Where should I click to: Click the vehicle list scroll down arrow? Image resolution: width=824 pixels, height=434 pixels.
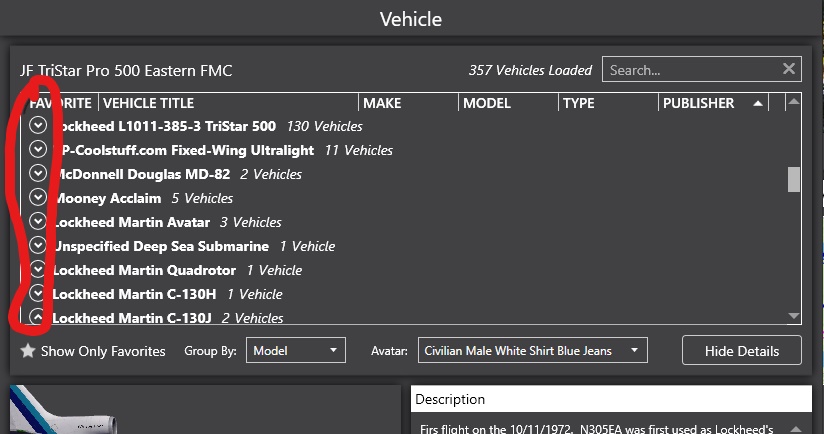(794, 316)
